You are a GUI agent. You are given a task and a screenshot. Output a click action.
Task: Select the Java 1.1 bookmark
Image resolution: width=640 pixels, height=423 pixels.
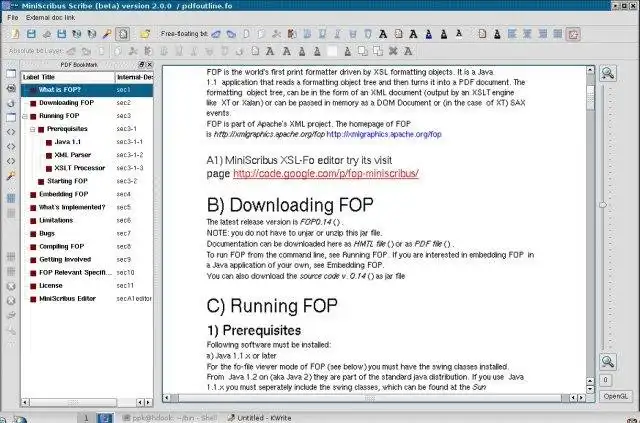tap(68, 142)
